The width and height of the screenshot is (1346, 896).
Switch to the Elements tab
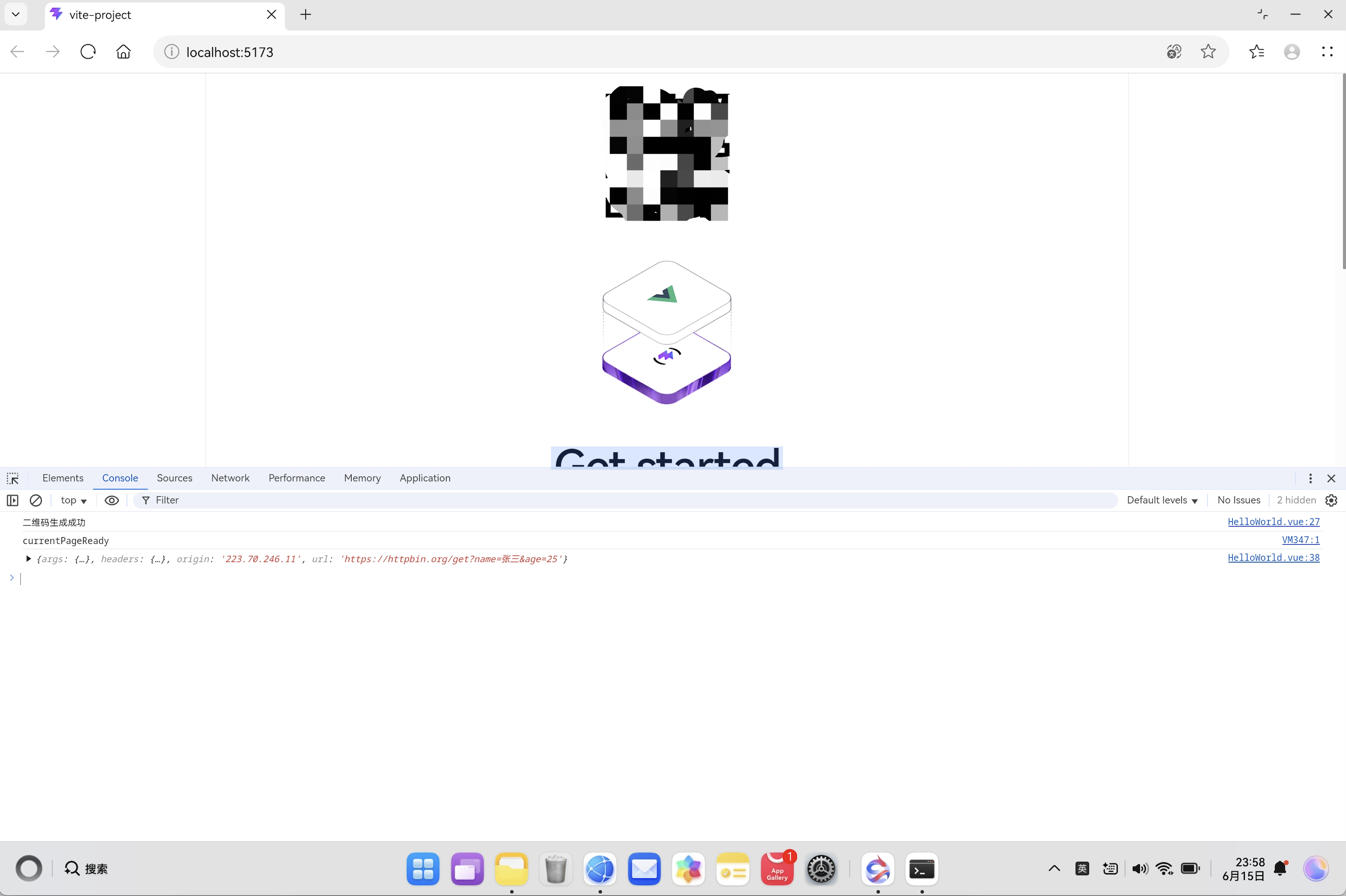(x=63, y=478)
